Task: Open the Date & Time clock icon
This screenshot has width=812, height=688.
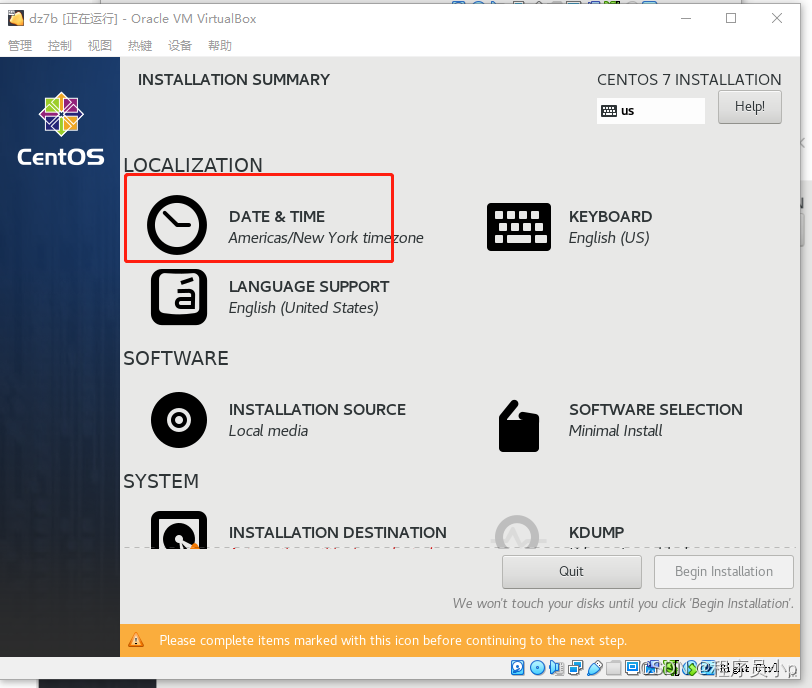Action: click(x=177, y=225)
